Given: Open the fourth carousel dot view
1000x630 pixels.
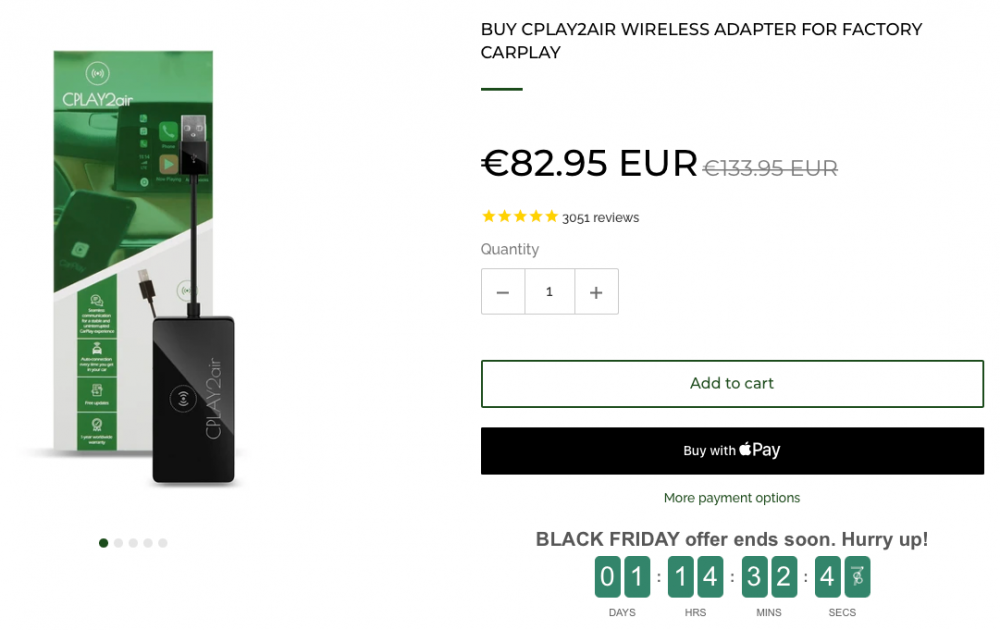Looking at the screenshot, I should [x=148, y=543].
